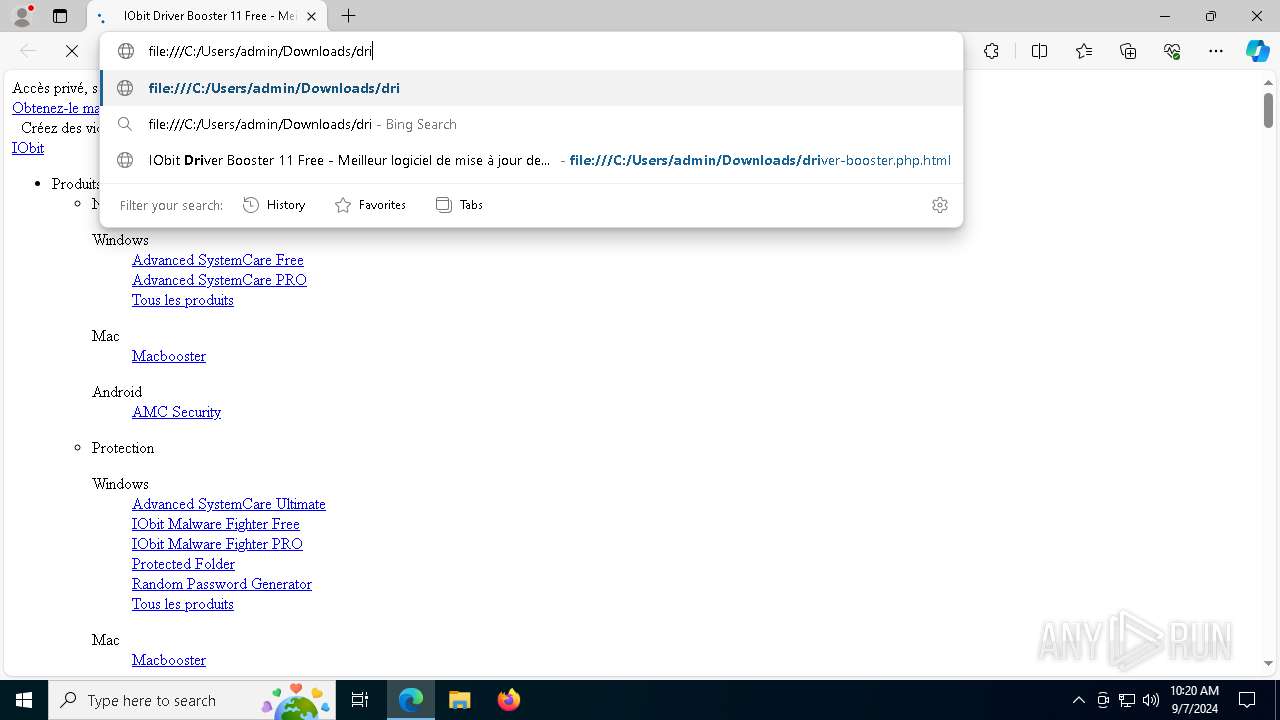Viewport: 1280px width, 720px height.
Task: Open search suggestion settings gear
Action: pos(940,205)
